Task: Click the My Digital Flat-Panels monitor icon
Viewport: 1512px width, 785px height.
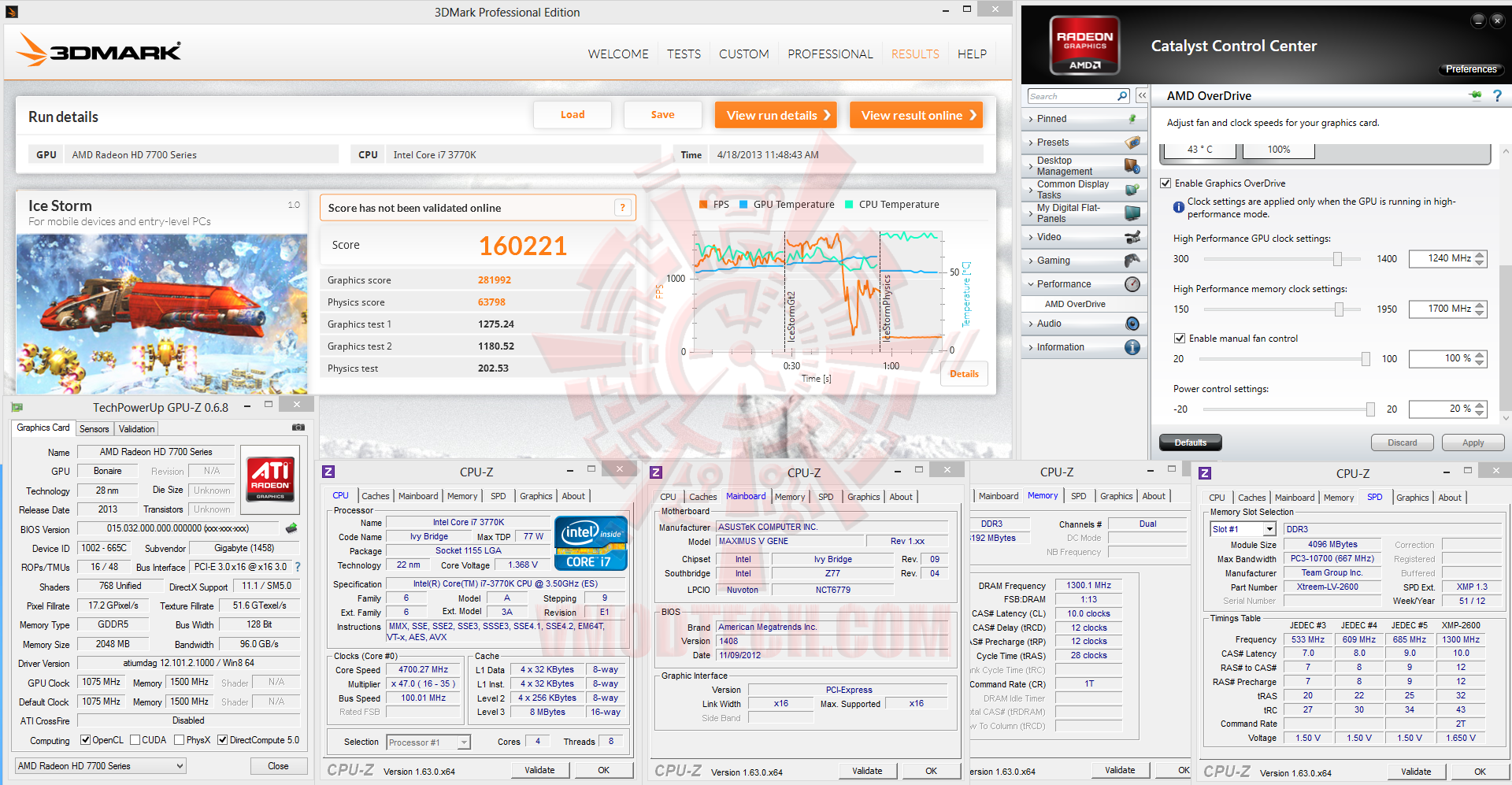Action: [1132, 213]
